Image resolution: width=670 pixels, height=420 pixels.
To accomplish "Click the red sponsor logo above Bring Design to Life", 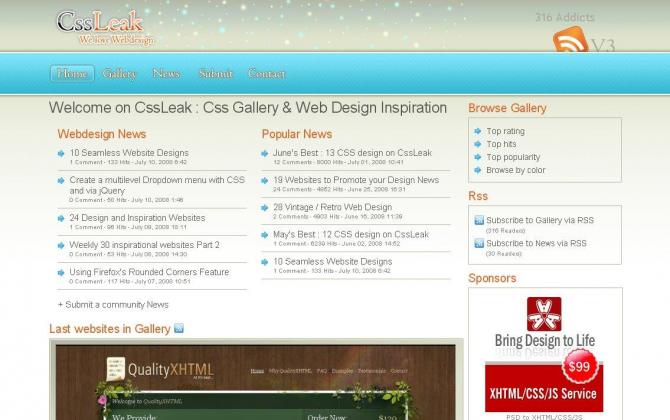I will [x=544, y=314].
